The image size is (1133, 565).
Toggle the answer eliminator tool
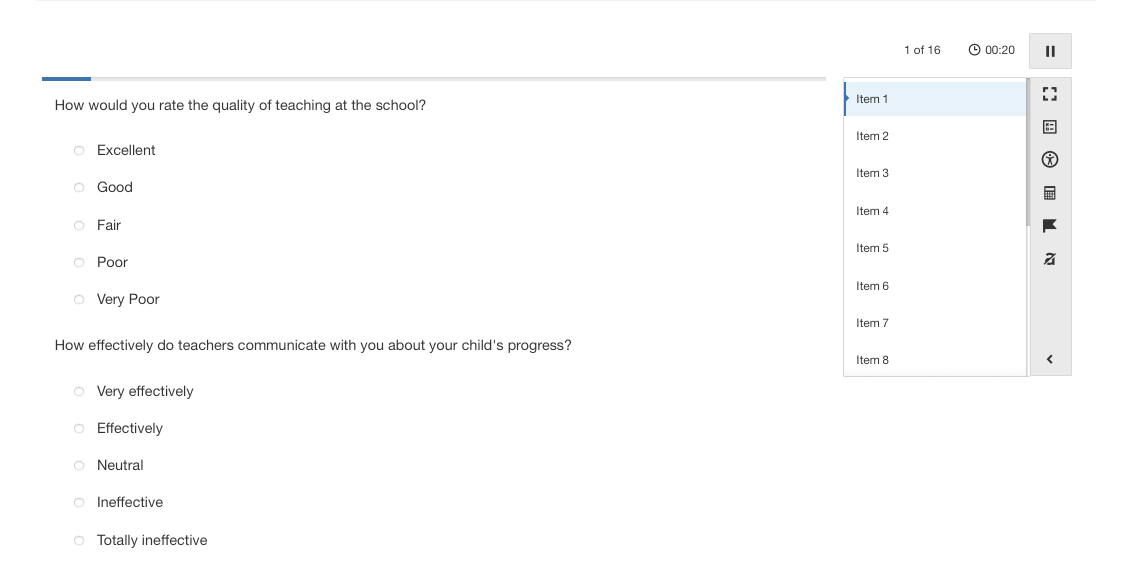[1050, 259]
